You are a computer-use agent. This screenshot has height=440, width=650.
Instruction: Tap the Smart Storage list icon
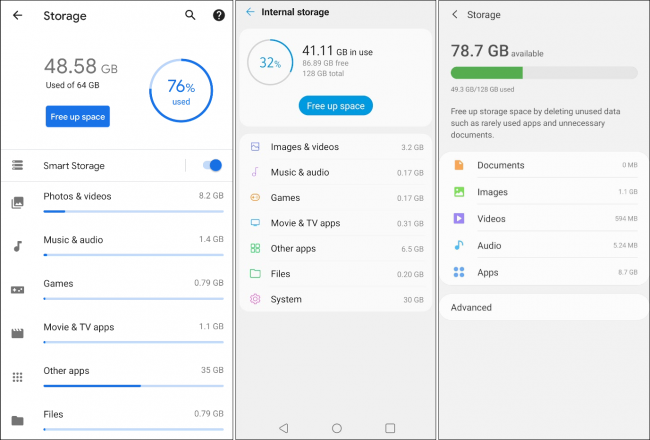point(17,165)
